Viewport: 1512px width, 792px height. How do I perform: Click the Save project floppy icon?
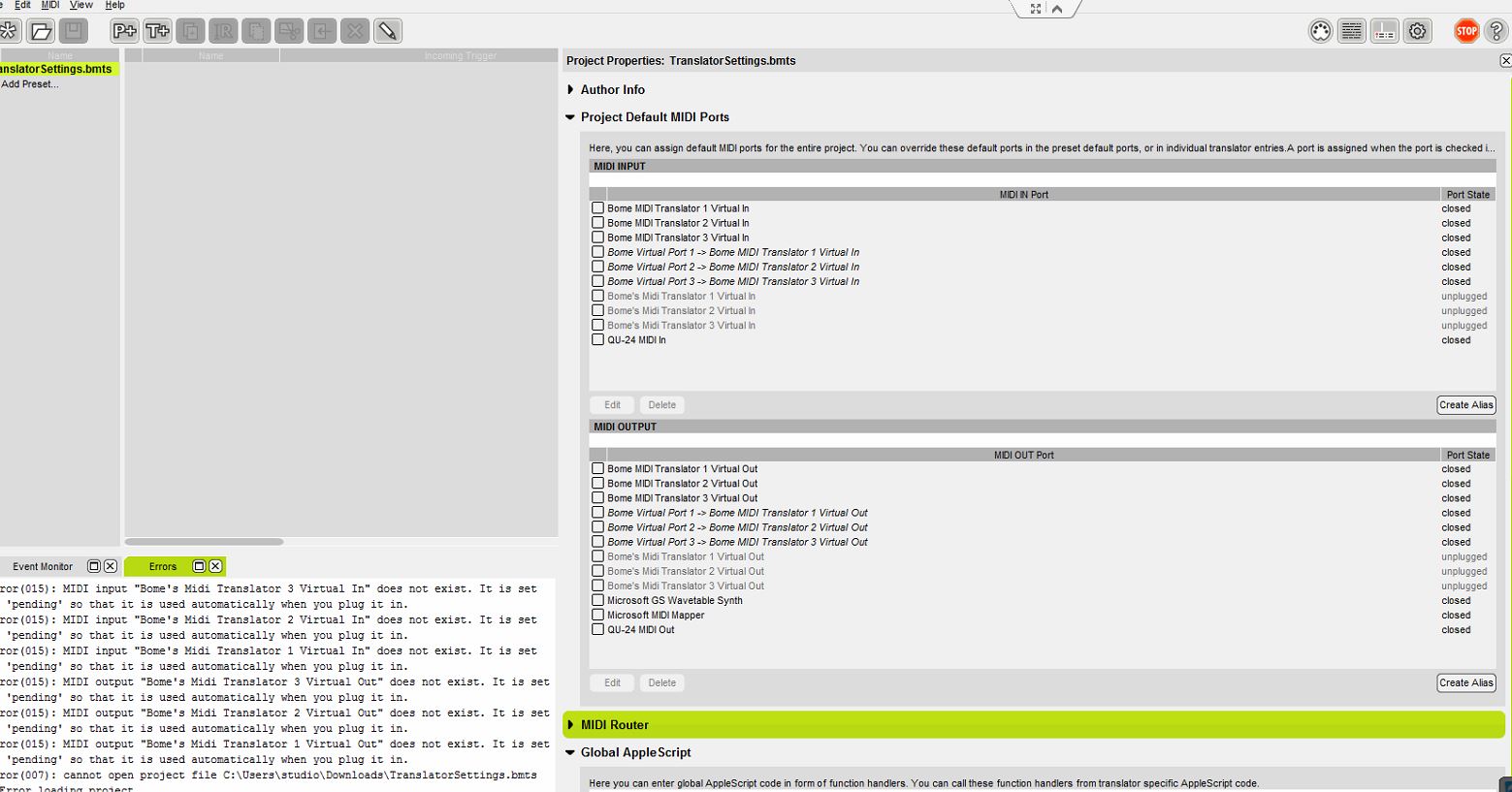point(74,31)
